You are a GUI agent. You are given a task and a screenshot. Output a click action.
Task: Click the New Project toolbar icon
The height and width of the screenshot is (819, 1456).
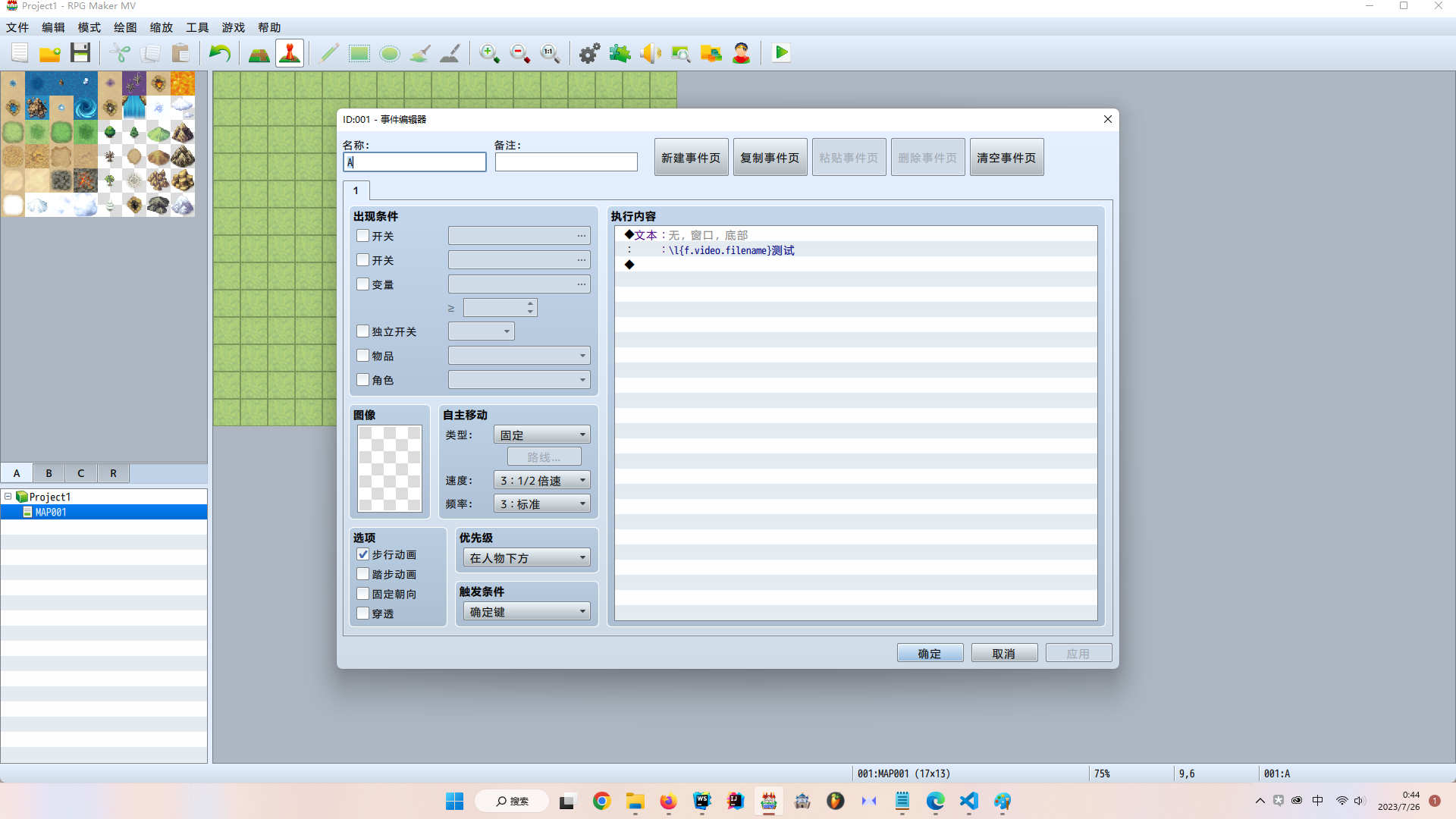(20, 53)
